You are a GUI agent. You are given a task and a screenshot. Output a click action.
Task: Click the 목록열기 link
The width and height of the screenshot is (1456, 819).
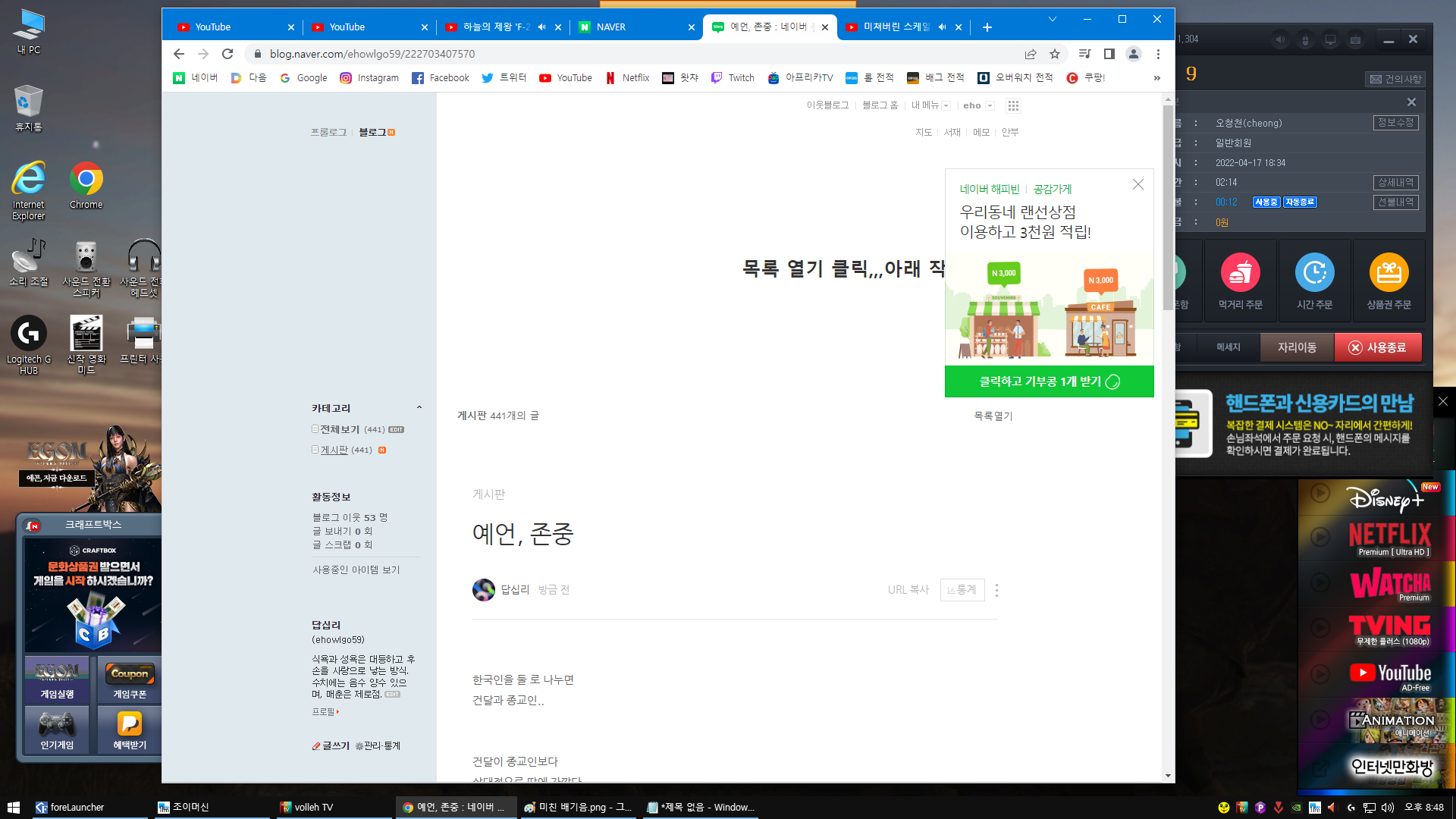coord(993,416)
